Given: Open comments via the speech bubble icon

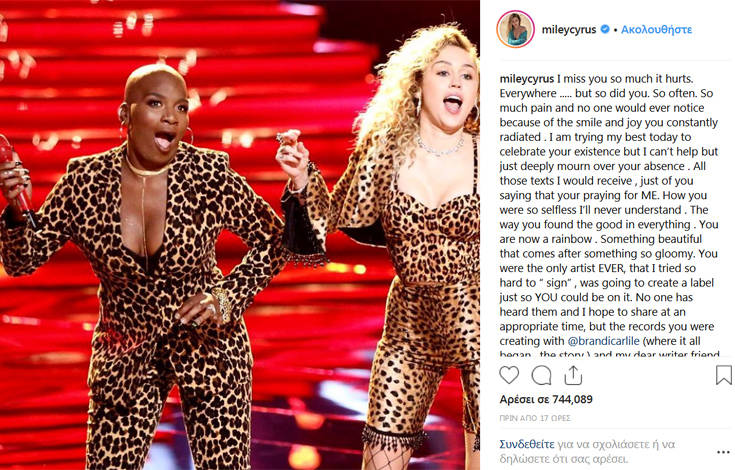Looking at the screenshot, I should [541, 375].
